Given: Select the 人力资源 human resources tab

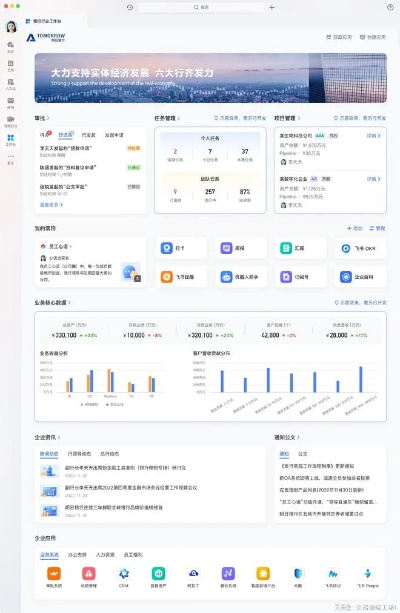Looking at the screenshot, I should click(x=105, y=555).
